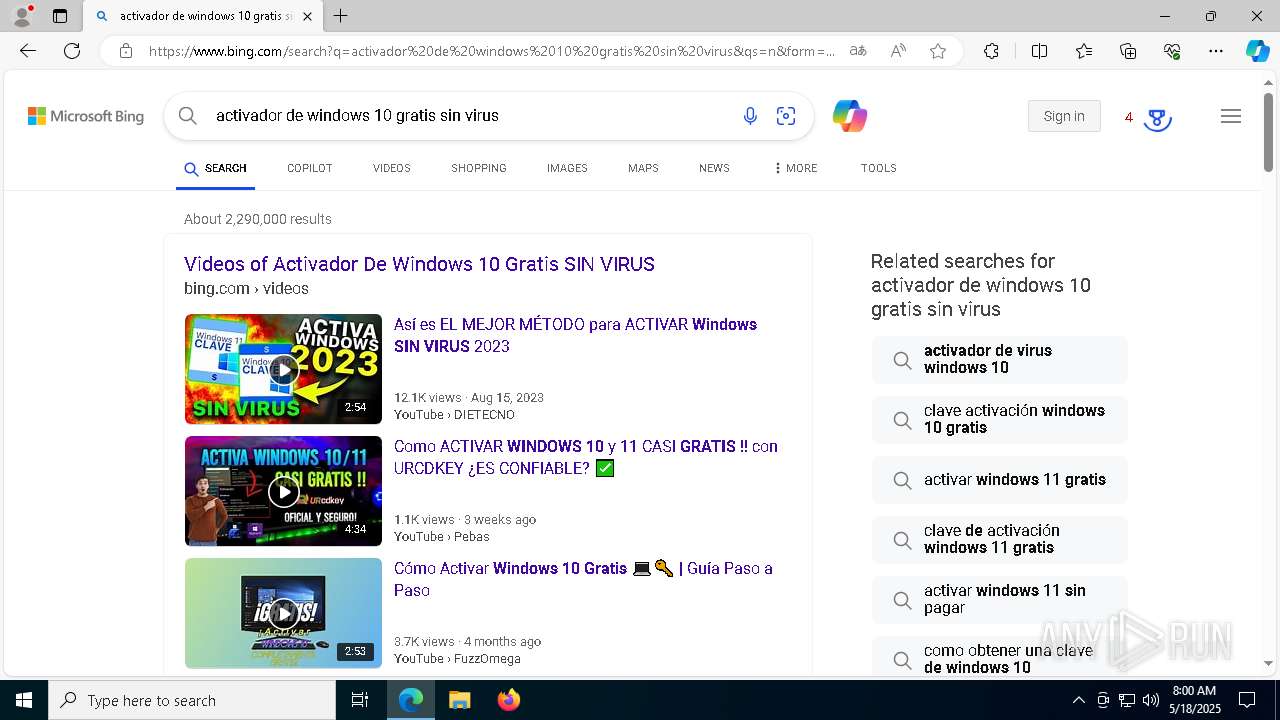Open the Favorites list icon

coord(1084,51)
